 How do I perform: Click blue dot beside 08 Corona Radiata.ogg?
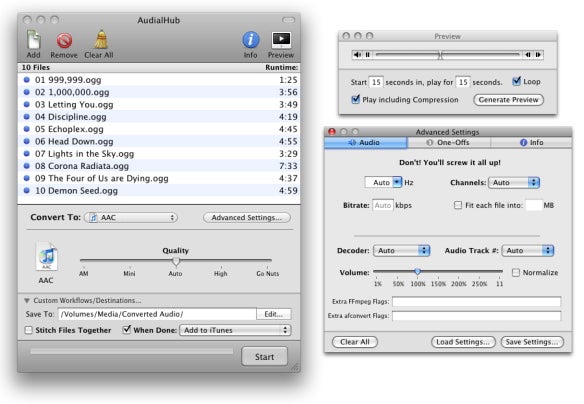pyautogui.click(x=26, y=165)
